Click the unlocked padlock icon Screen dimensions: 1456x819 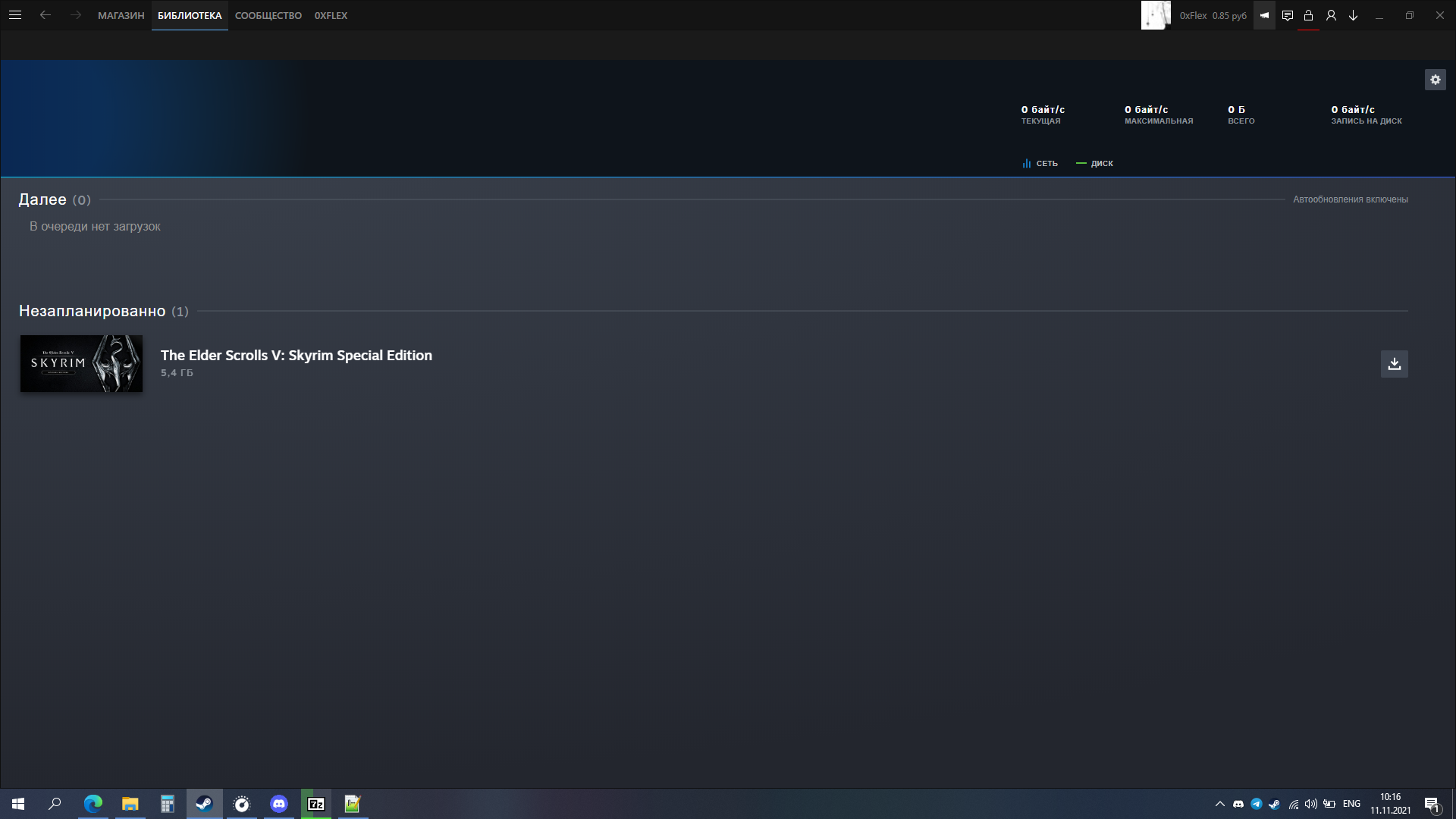click(x=1308, y=15)
